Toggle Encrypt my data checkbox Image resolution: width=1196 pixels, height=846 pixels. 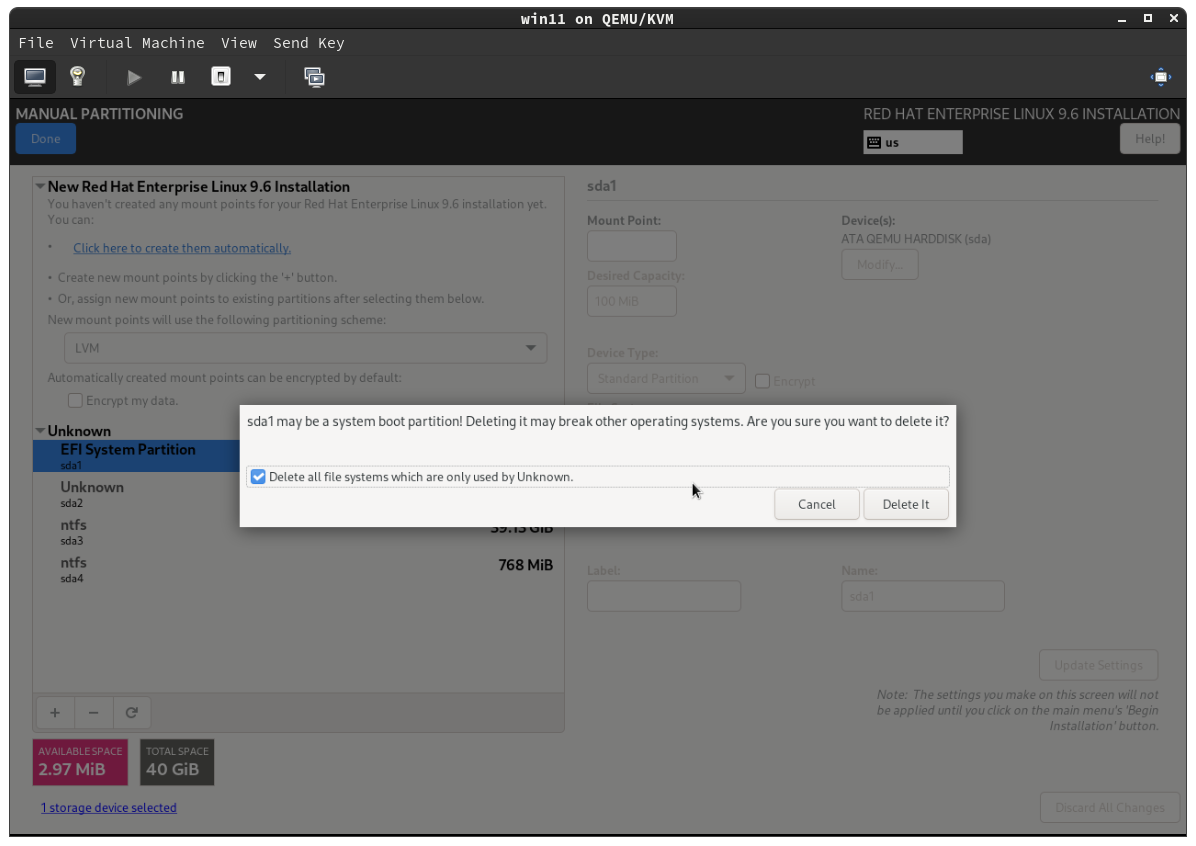[x=75, y=400]
